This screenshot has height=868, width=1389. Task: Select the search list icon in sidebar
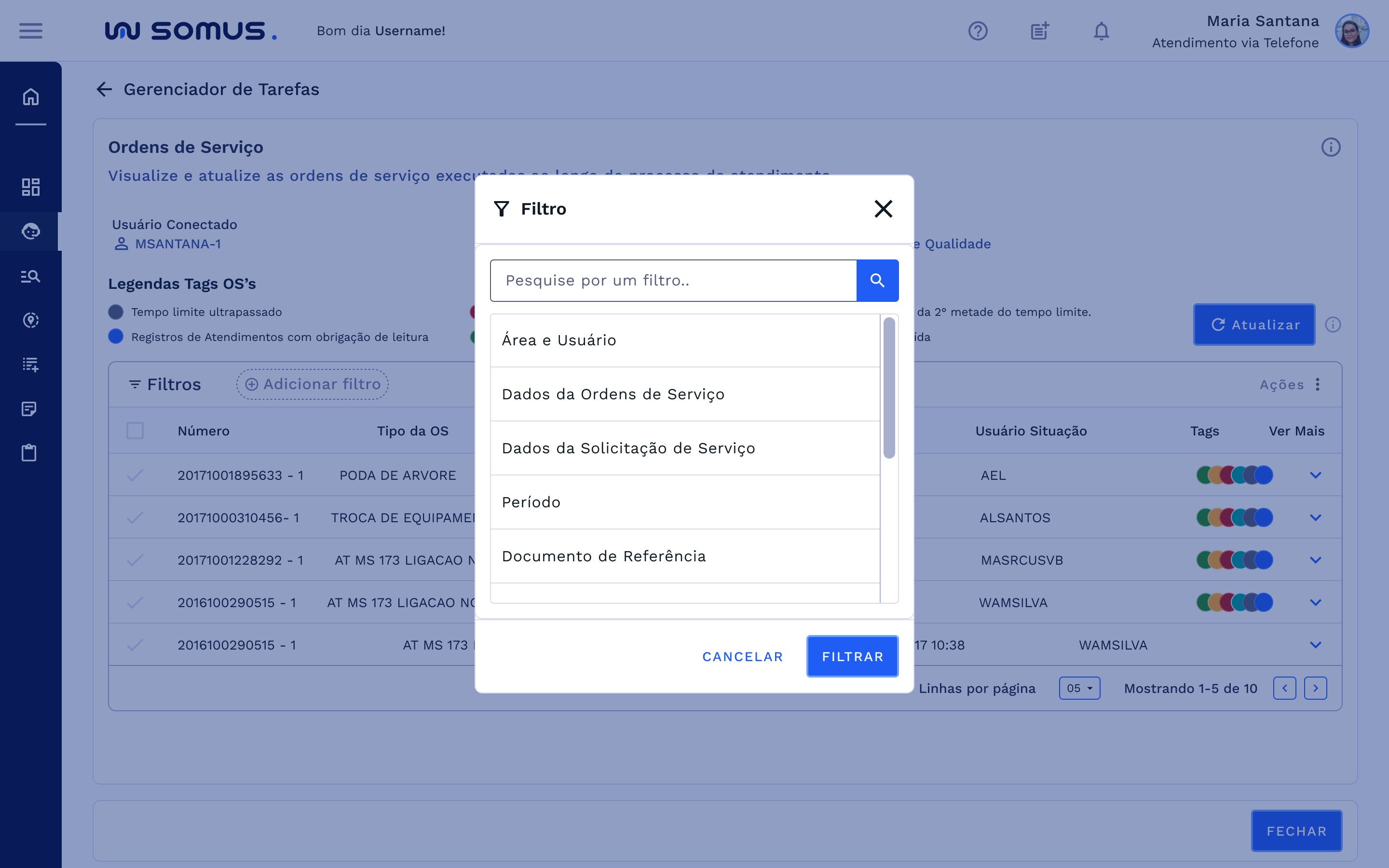[x=30, y=275]
